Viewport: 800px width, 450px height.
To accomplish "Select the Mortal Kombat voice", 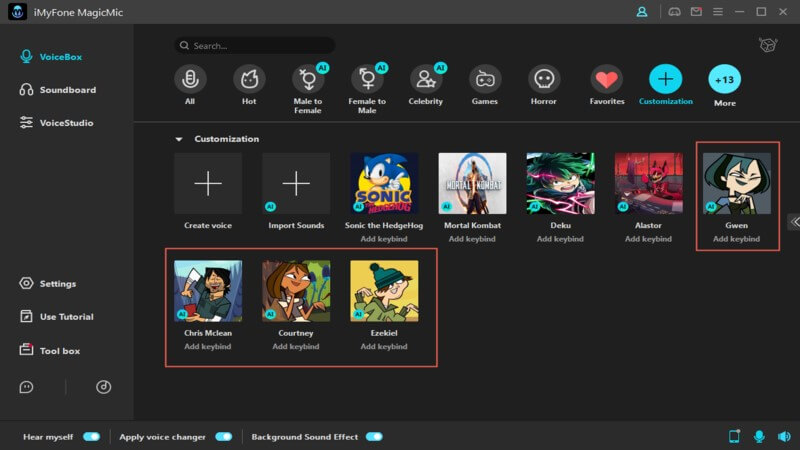I will click(472, 183).
